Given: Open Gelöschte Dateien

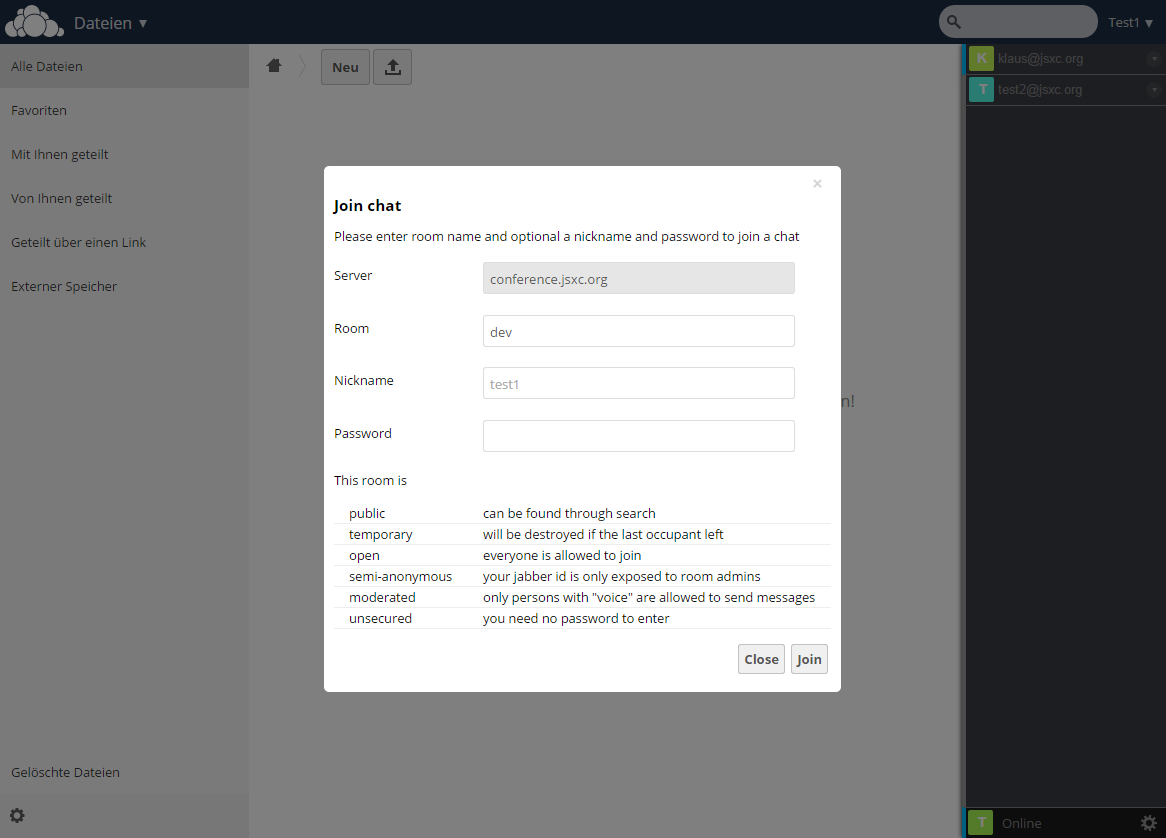Looking at the screenshot, I should (124, 772).
